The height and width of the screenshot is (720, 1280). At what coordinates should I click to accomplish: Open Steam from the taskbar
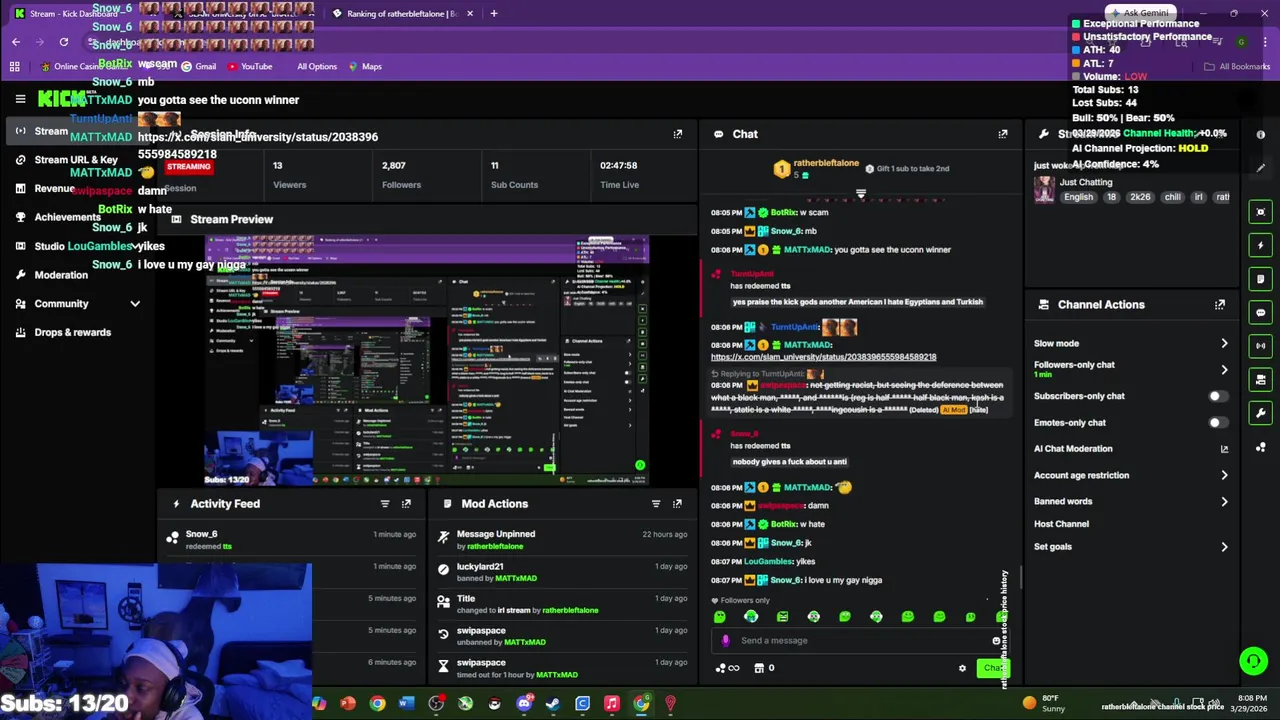pos(553,704)
